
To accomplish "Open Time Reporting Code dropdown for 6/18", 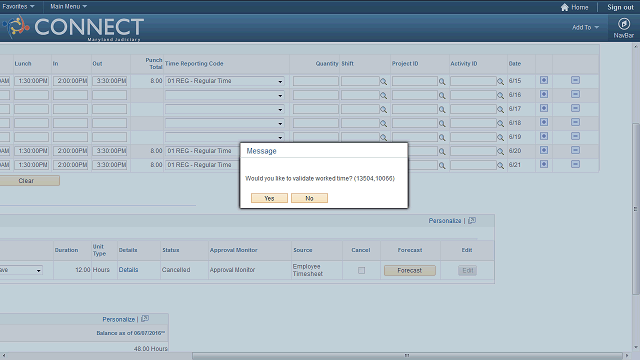I will tap(224, 123).
